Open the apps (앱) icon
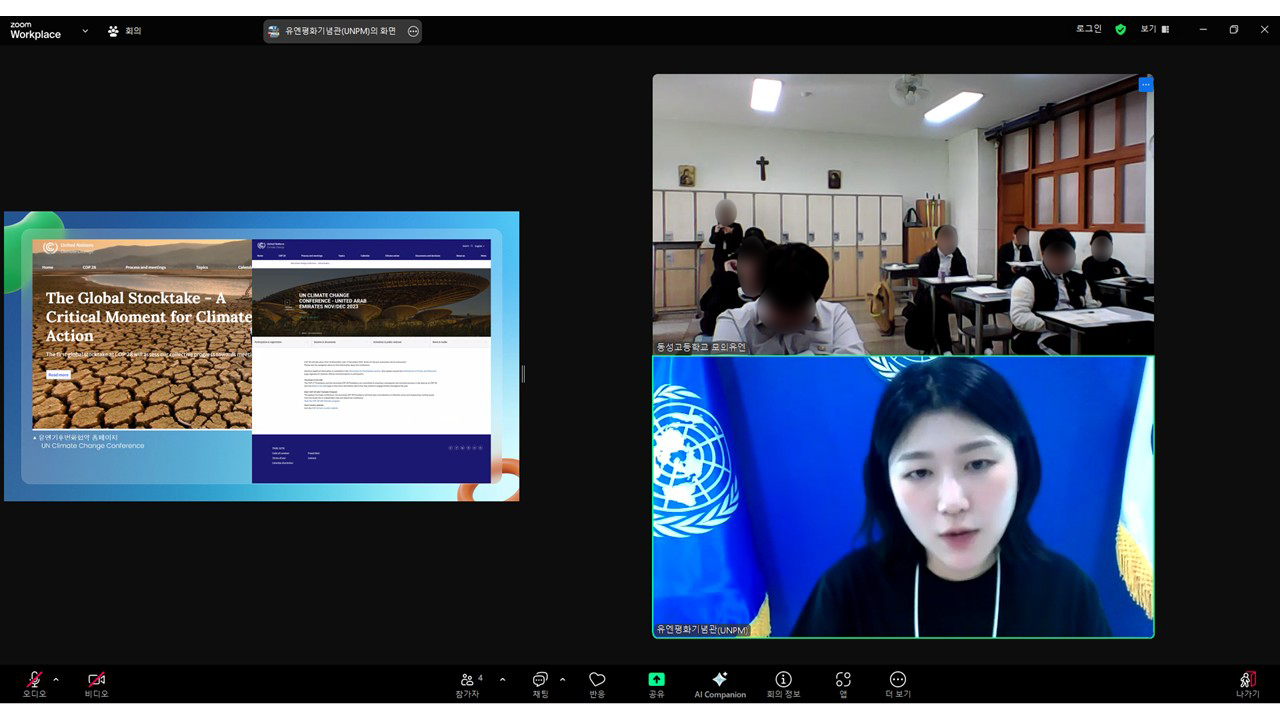 click(843, 681)
